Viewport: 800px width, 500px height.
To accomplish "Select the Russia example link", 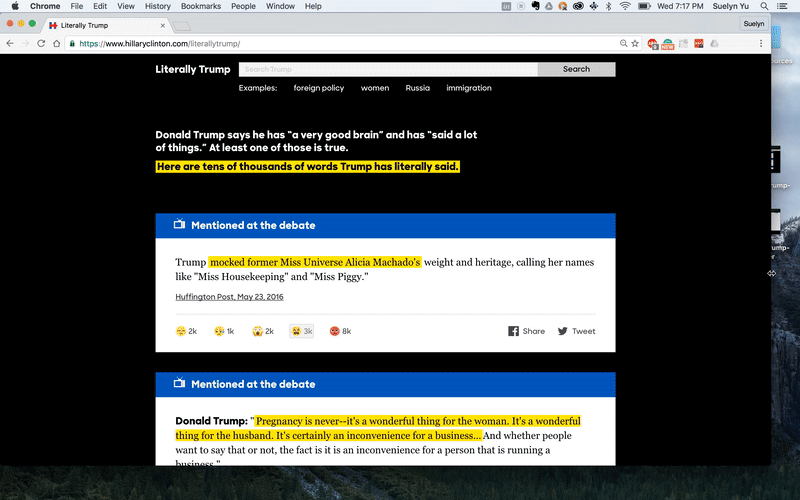I will tap(418, 88).
